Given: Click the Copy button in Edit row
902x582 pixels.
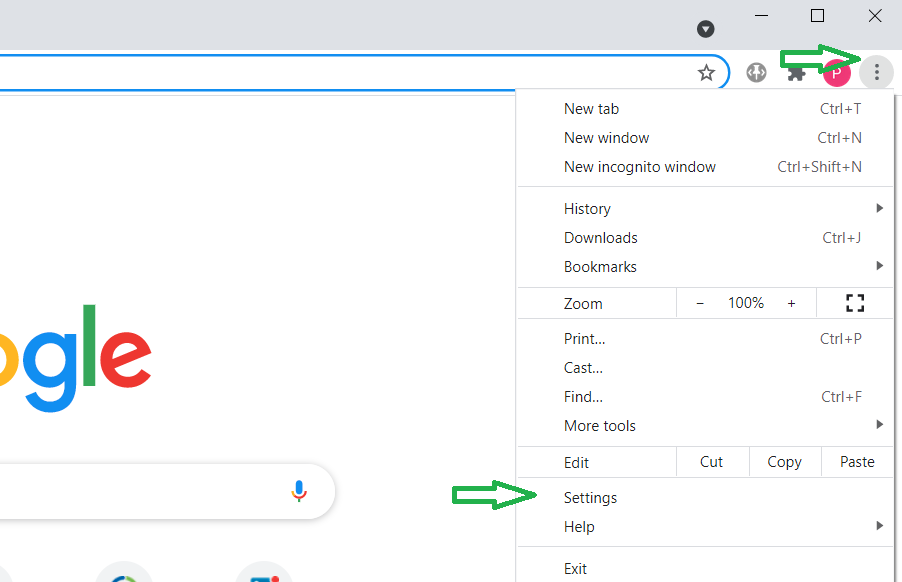Looking at the screenshot, I should tap(785, 462).
